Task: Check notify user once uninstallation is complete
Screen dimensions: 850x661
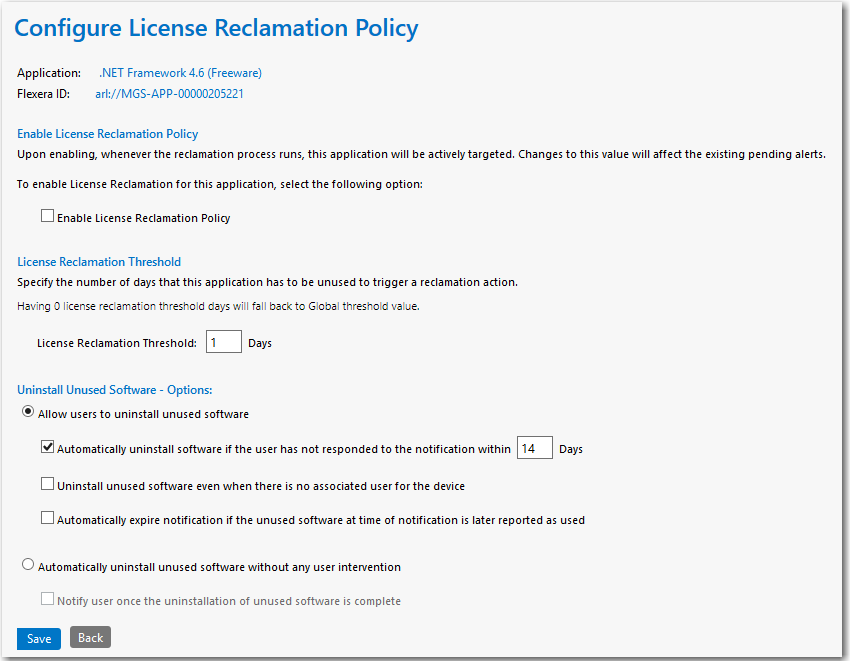Action: tap(47, 598)
